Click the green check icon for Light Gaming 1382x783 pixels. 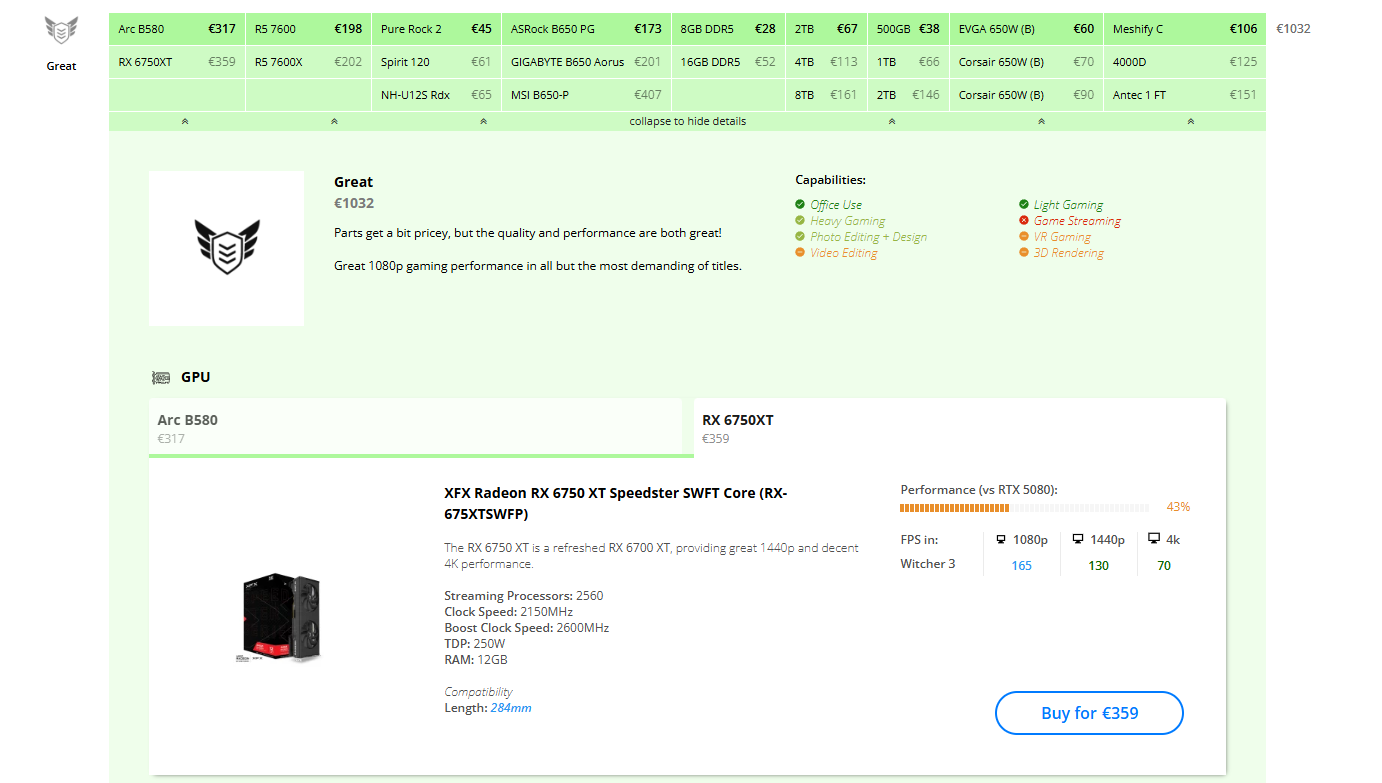pyautogui.click(x=1024, y=205)
